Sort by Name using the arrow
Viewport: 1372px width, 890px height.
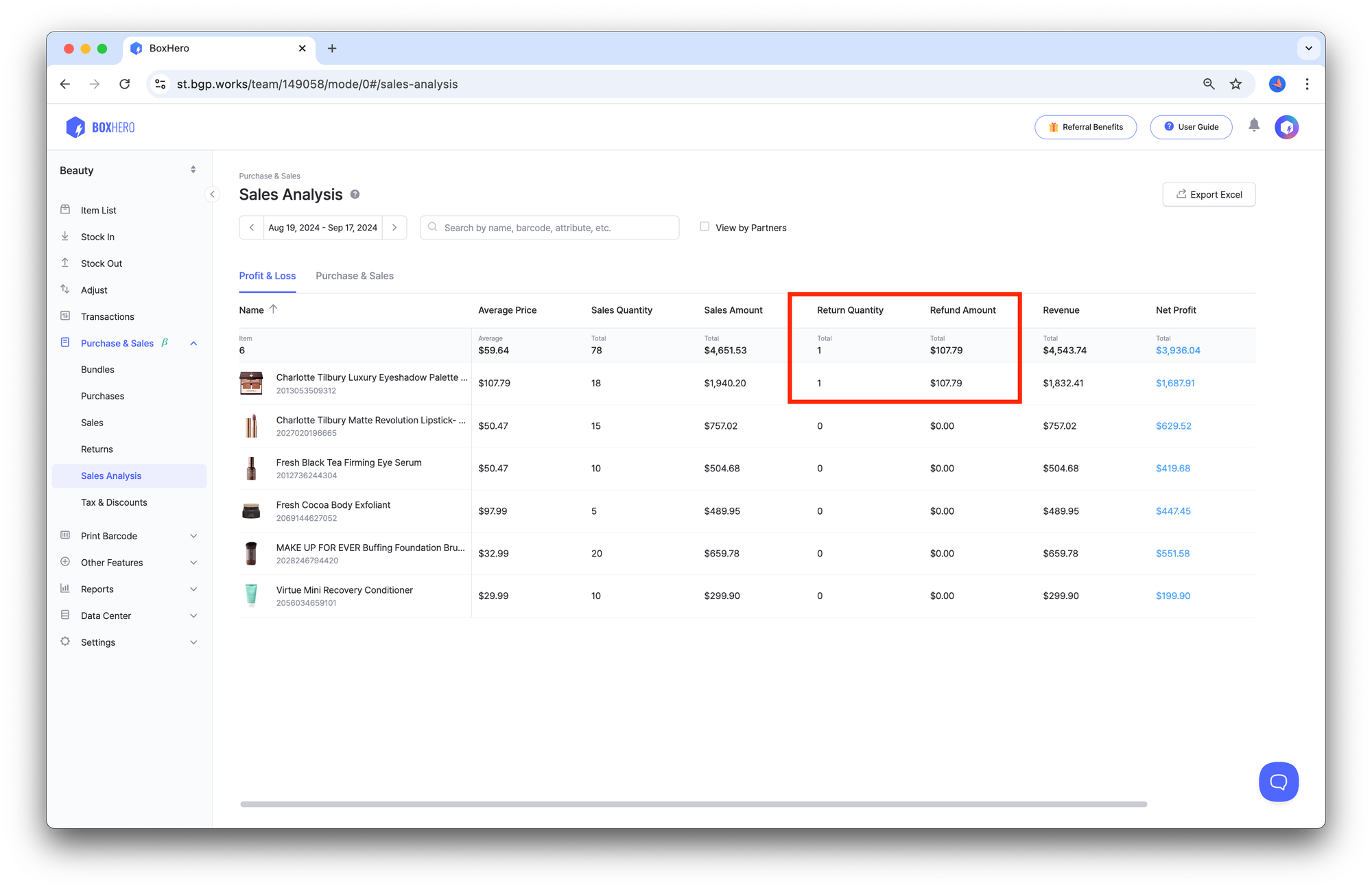click(x=273, y=309)
